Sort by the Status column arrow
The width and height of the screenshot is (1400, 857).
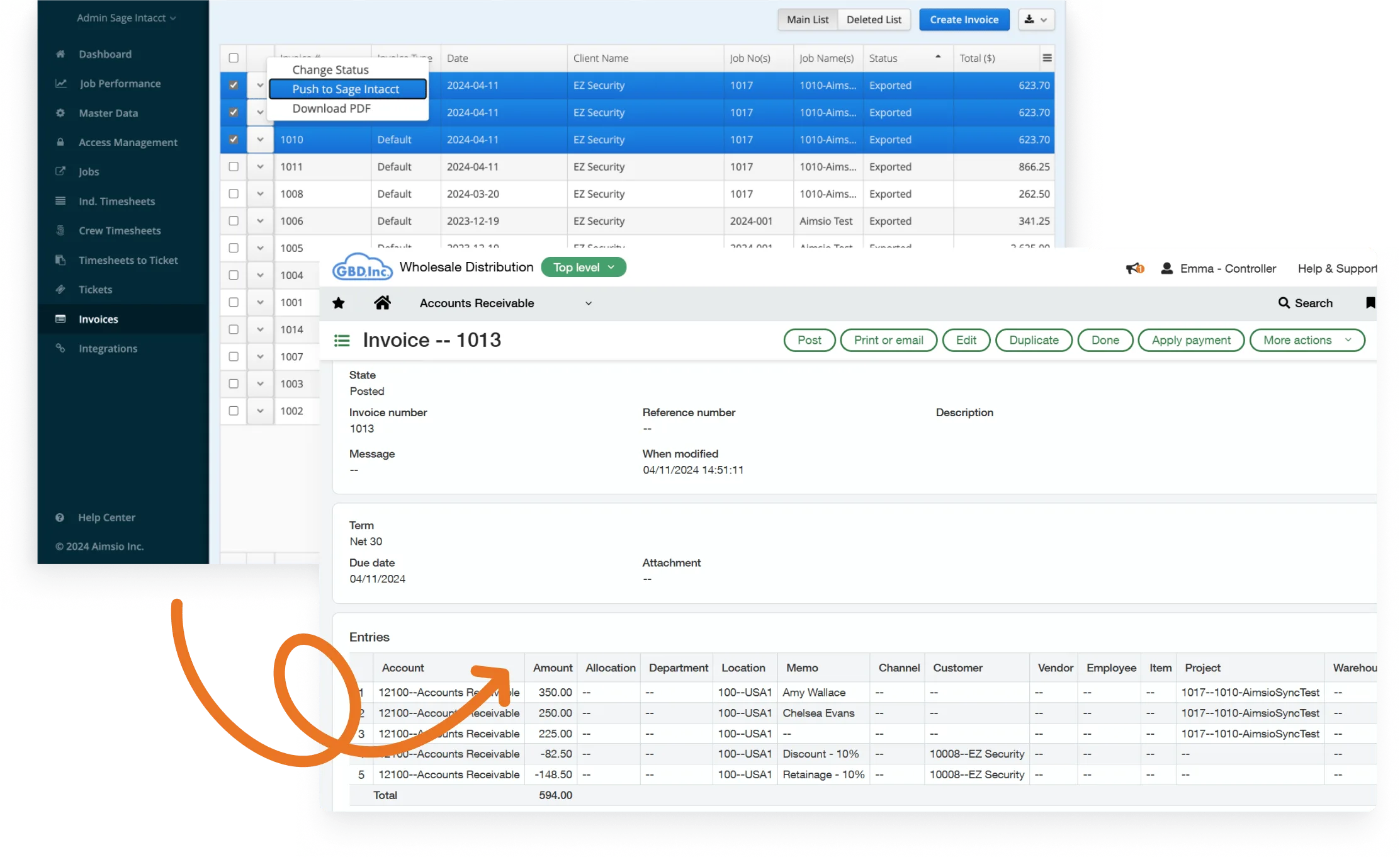pos(938,57)
